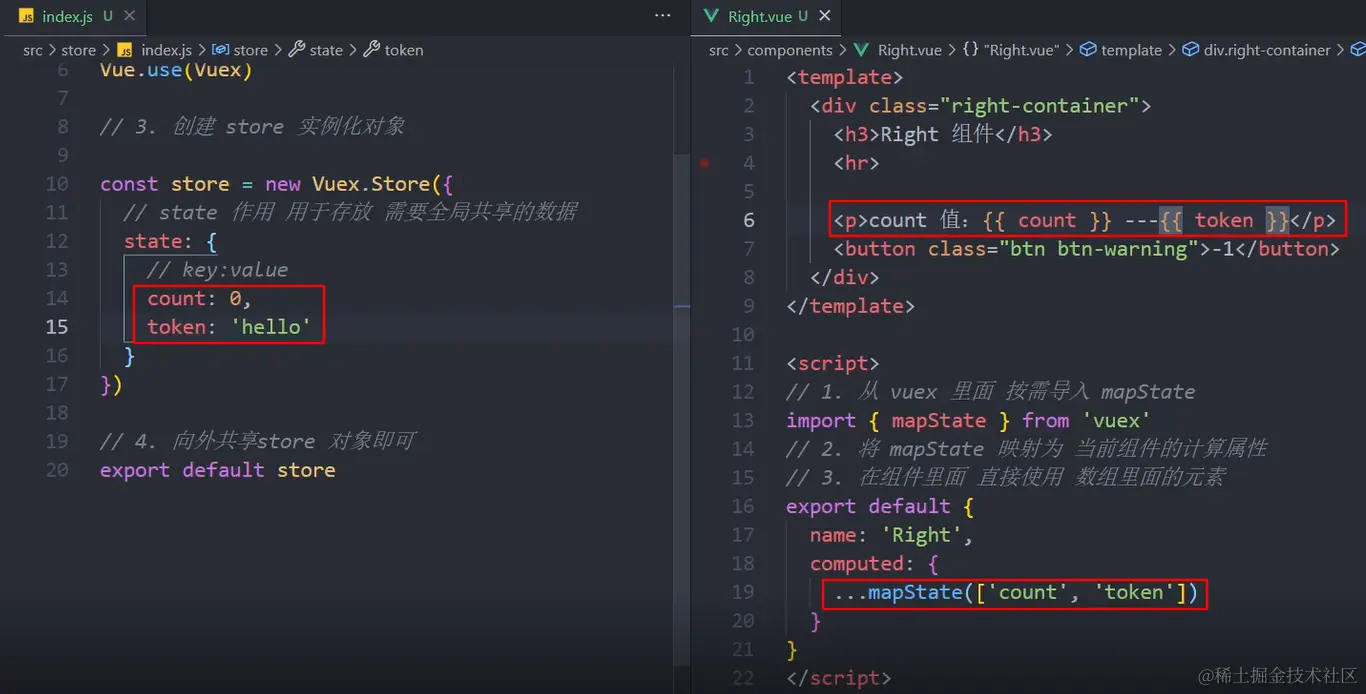Click the token: 'hello' line
The width and height of the screenshot is (1366, 694).
coord(229,327)
